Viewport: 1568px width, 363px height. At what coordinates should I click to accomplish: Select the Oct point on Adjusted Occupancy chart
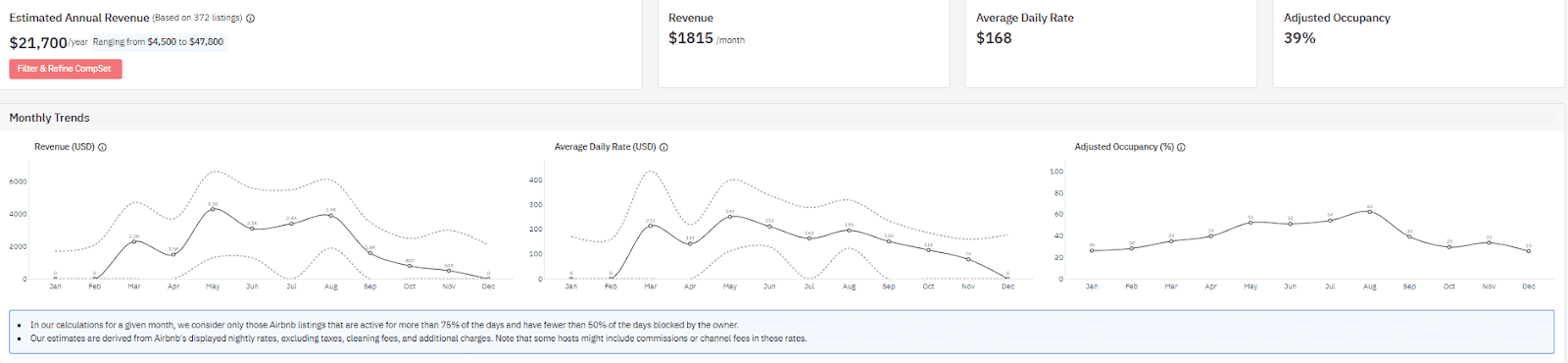(1449, 247)
